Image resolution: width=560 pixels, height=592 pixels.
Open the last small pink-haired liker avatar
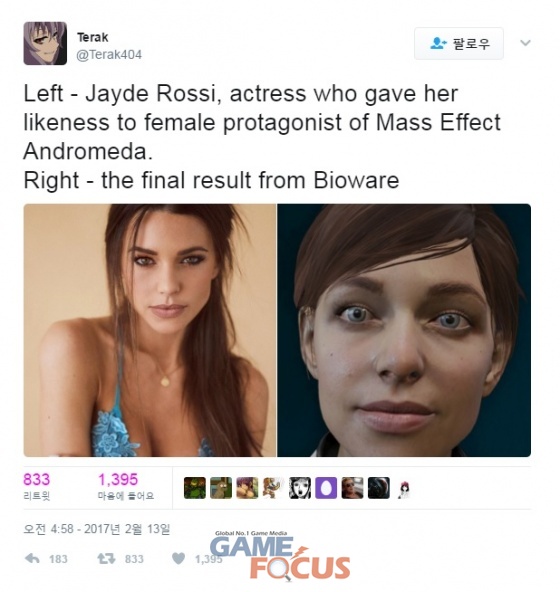[404, 490]
